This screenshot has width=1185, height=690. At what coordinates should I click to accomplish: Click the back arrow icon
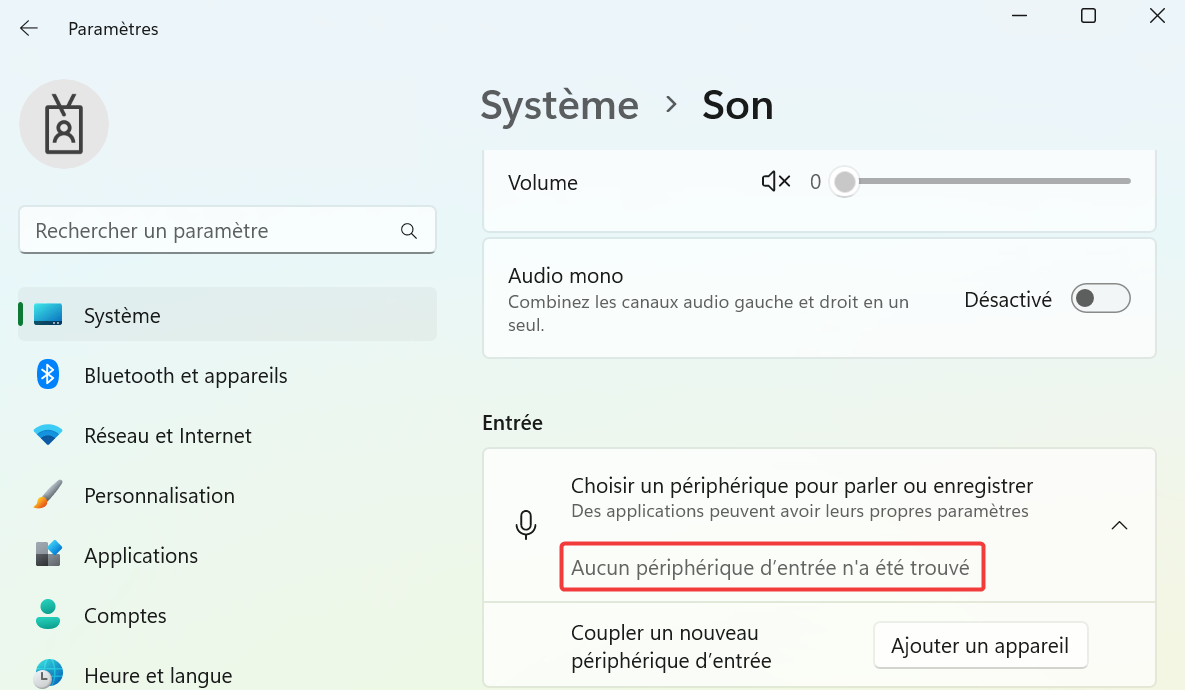(29, 29)
